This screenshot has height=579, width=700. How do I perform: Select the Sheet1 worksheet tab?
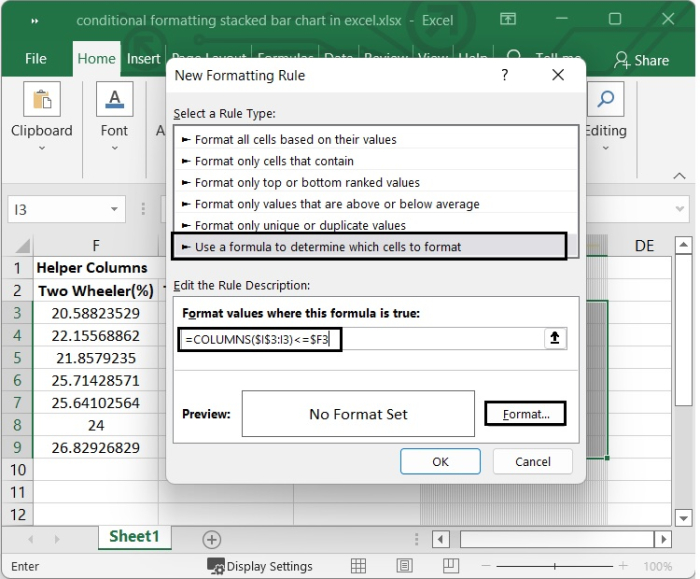pos(134,536)
